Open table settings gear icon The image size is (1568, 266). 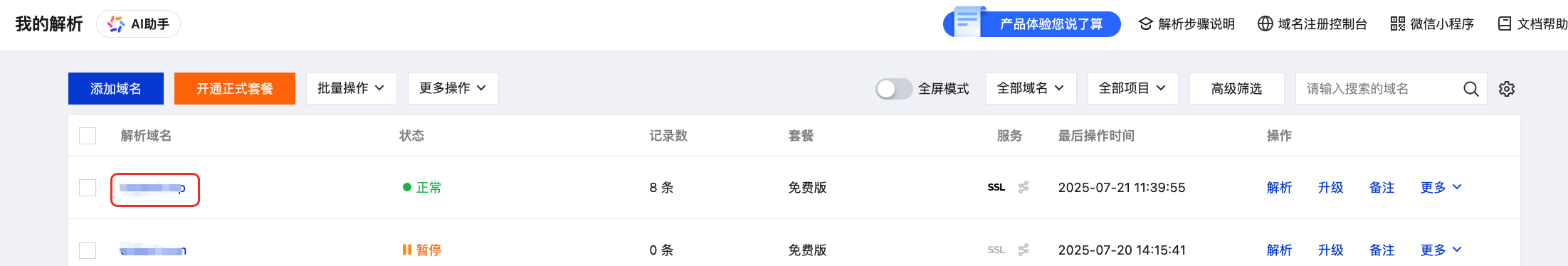[x=1507, y=89]
